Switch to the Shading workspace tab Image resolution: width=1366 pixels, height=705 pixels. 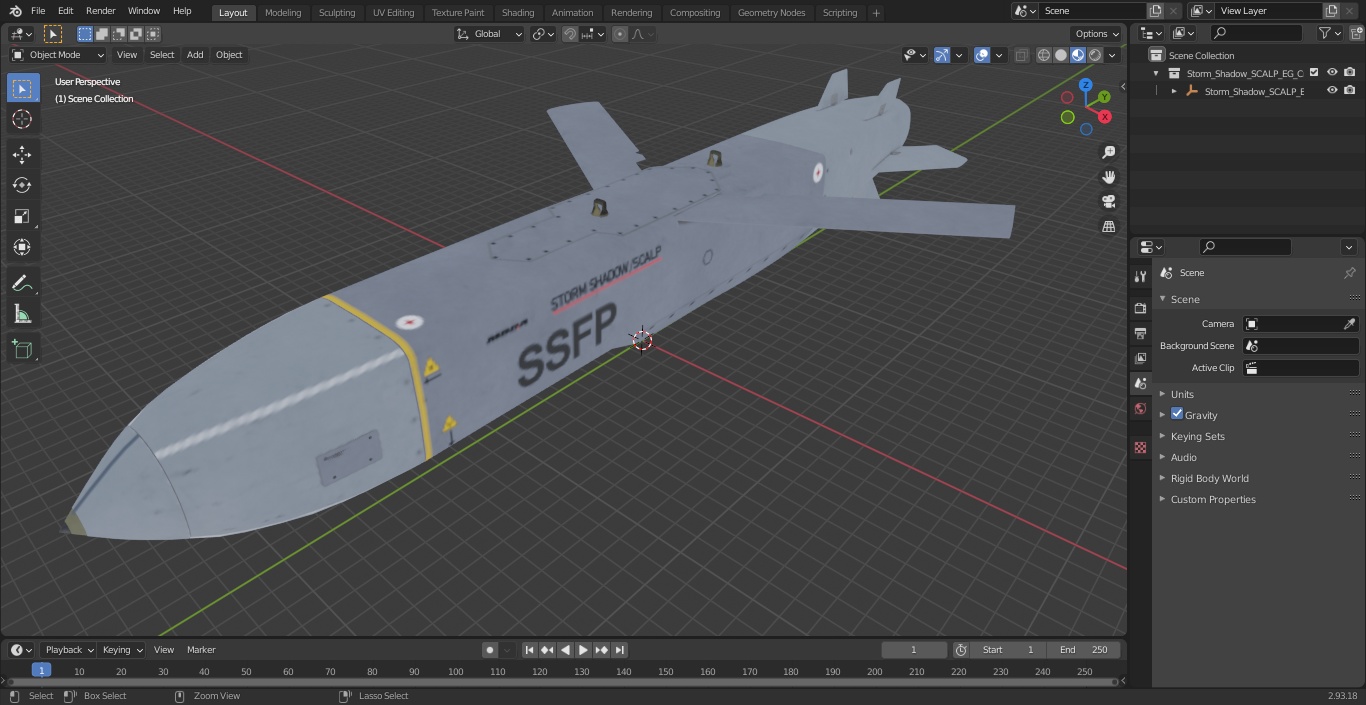click(x=517, y=12)
